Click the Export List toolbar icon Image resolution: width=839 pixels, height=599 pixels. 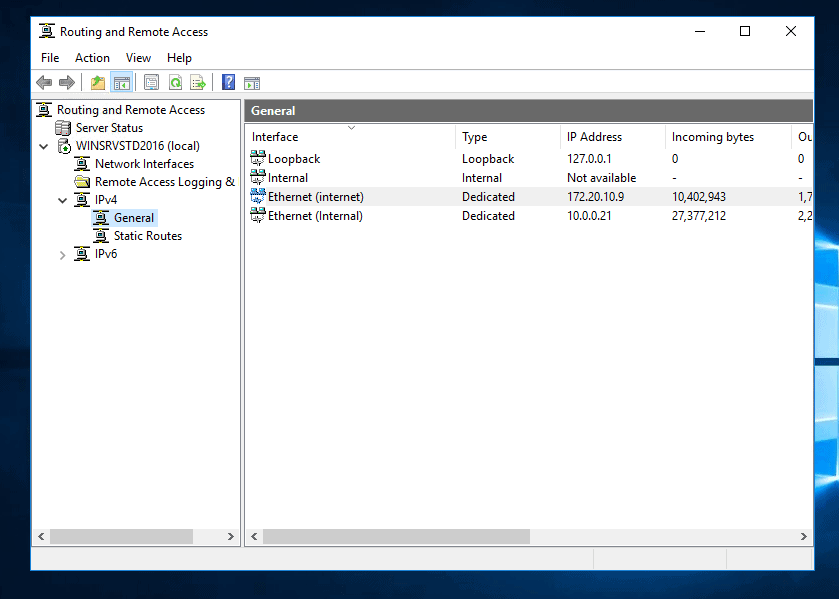(198, 83)
